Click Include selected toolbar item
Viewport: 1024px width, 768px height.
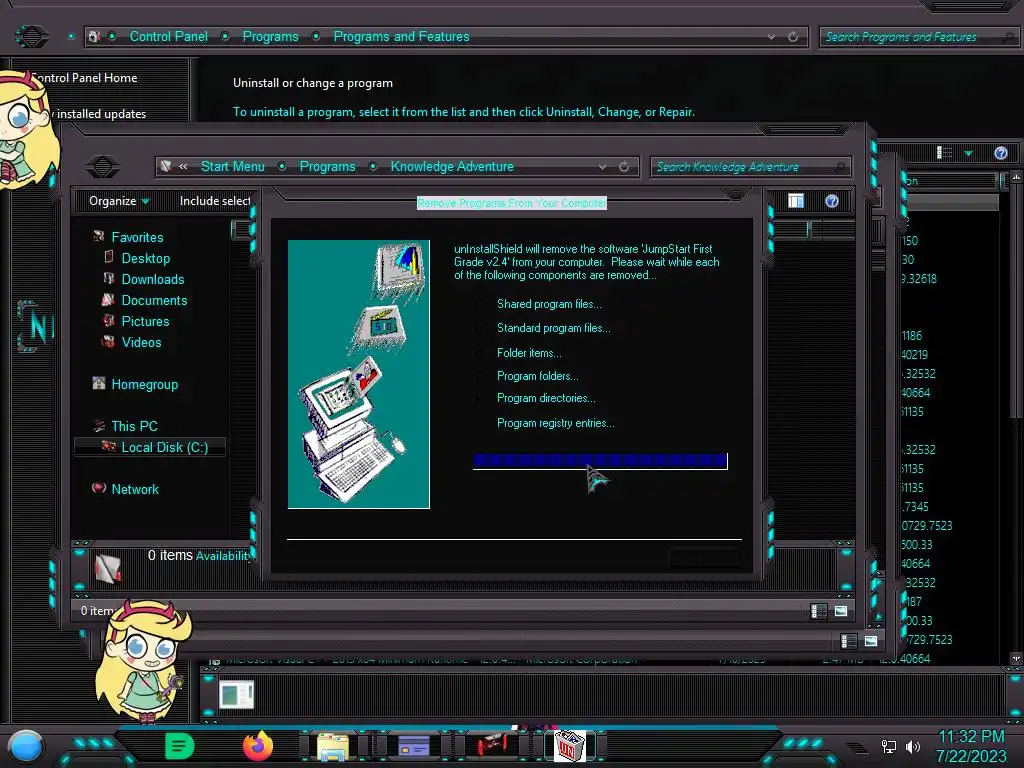(x=215, y=201)
